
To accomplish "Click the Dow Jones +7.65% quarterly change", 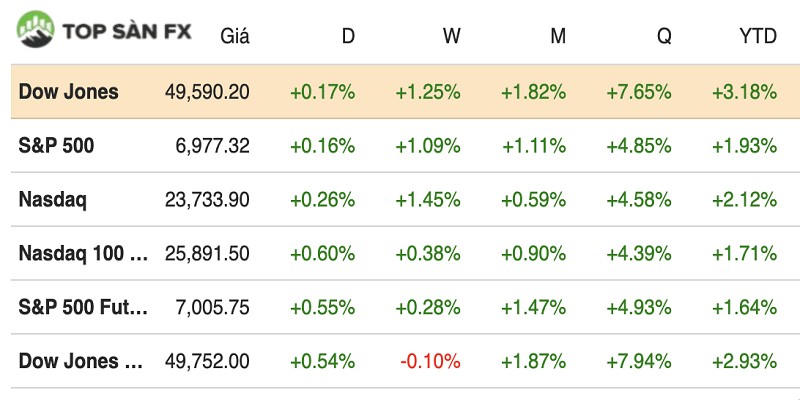I will tap(638, 92).
